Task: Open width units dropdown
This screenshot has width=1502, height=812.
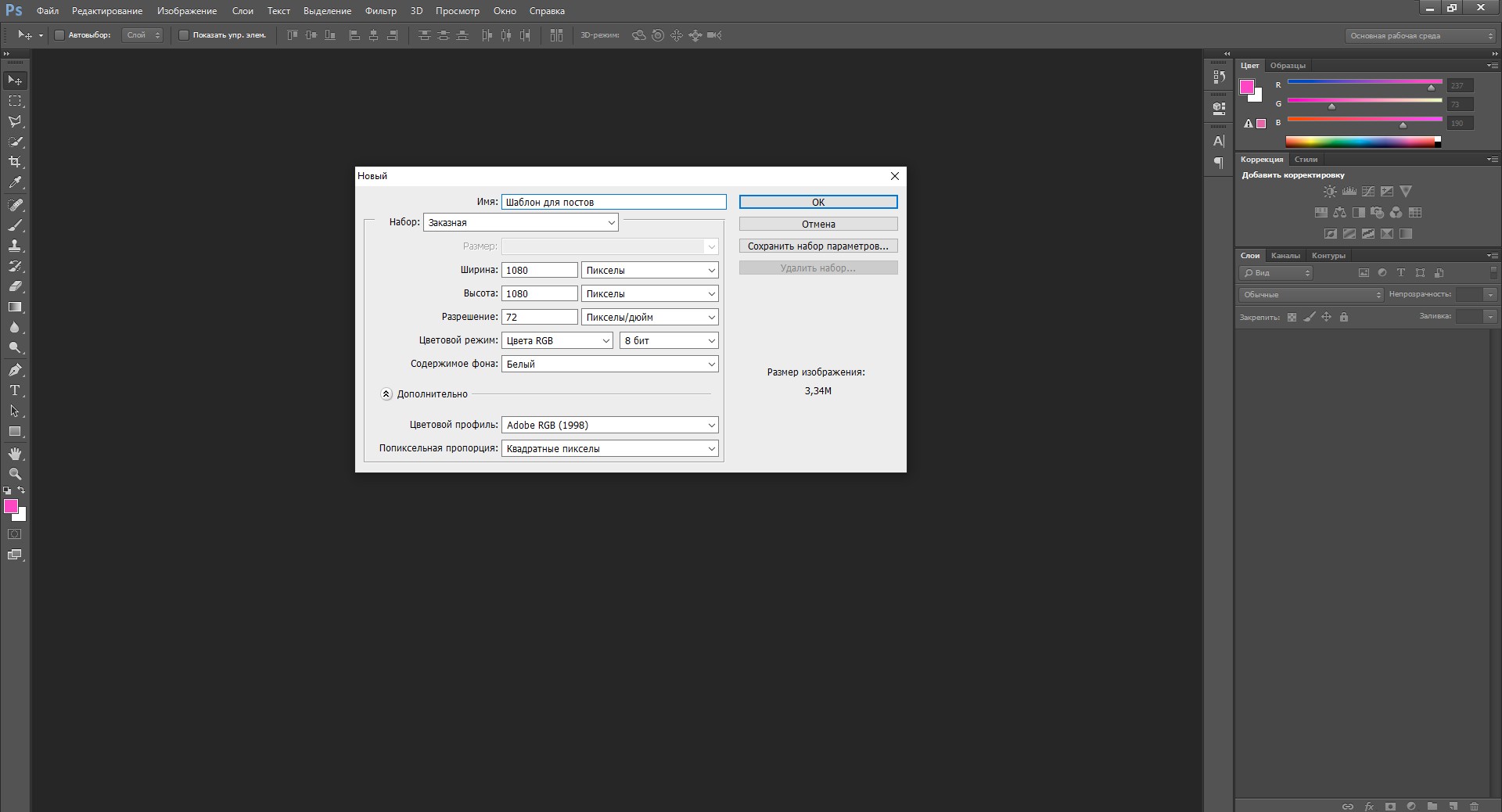Action: (x=650, y=270)
